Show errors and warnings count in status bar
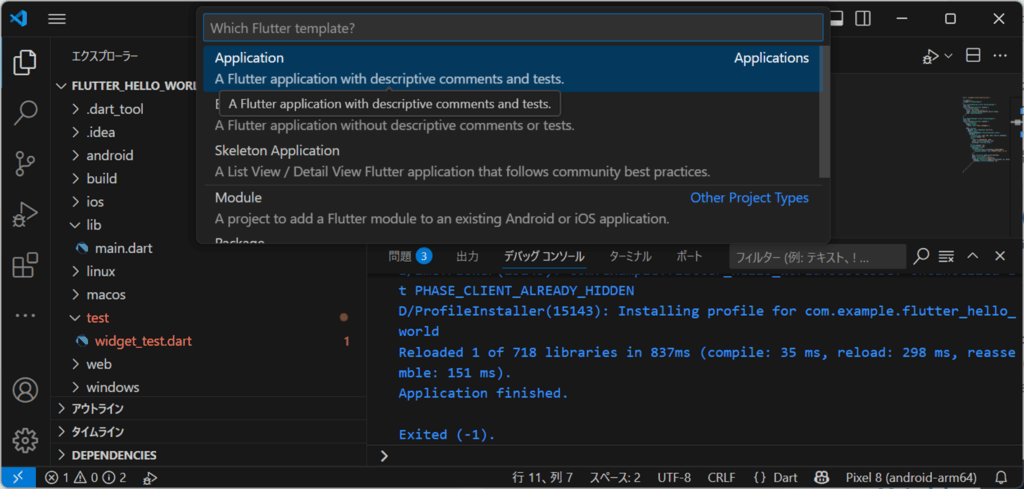This screenshot has width=1024, height=489. click(x=86, y=478)
